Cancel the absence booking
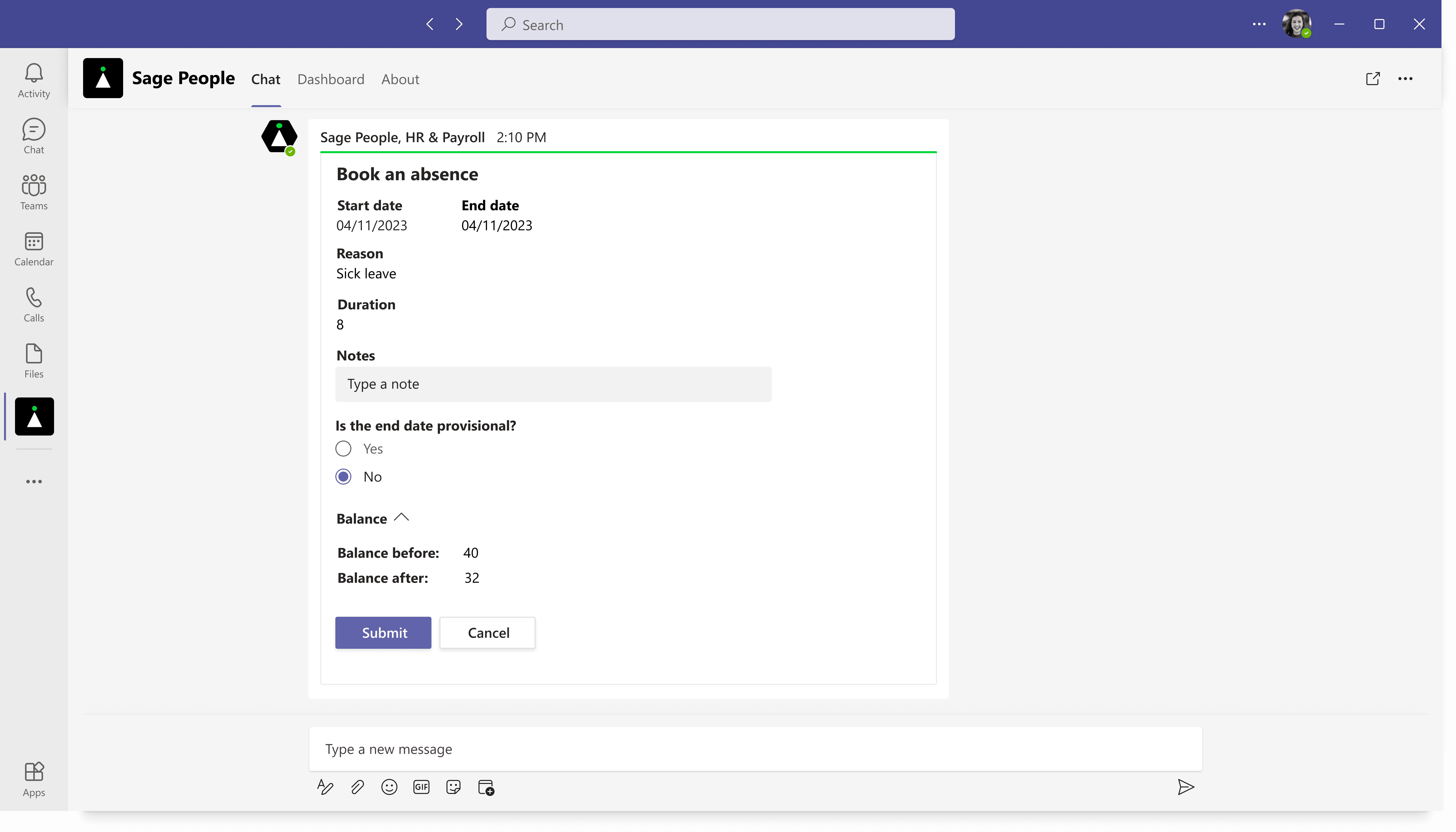This screenshot has width=1456, height=832. click(x=487, y=633)
